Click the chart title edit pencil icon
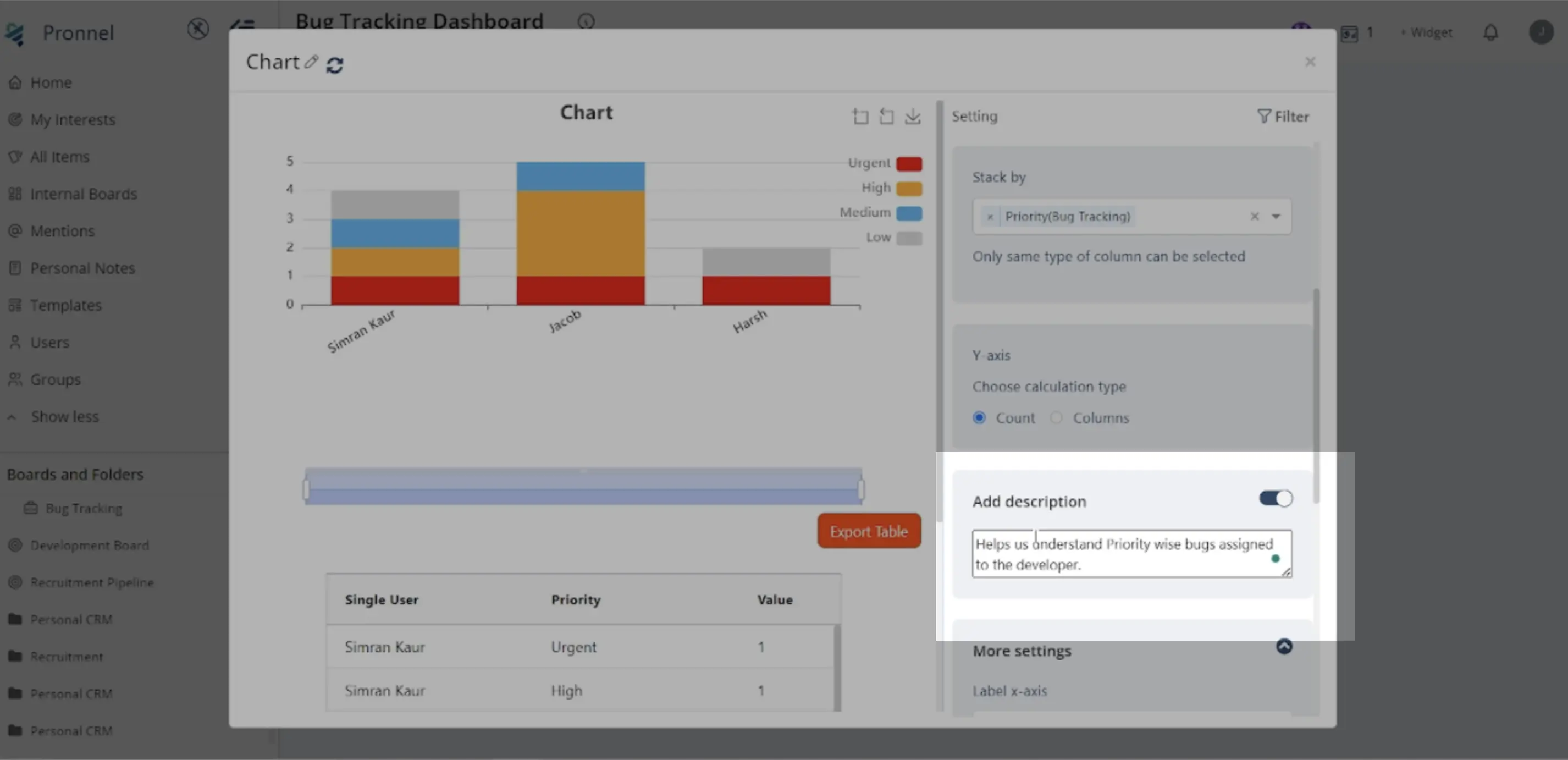This screenshot has height=760, width=1568. coord(311,62)
